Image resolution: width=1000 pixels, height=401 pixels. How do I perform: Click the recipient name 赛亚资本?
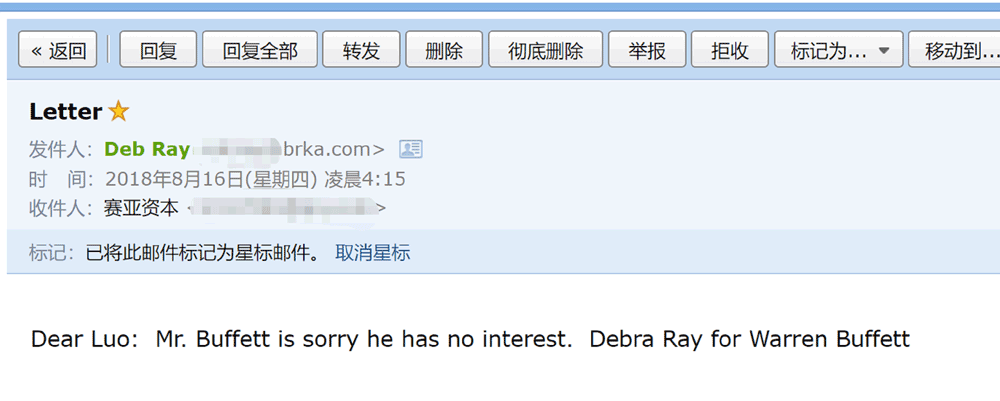tap(141, 208)
